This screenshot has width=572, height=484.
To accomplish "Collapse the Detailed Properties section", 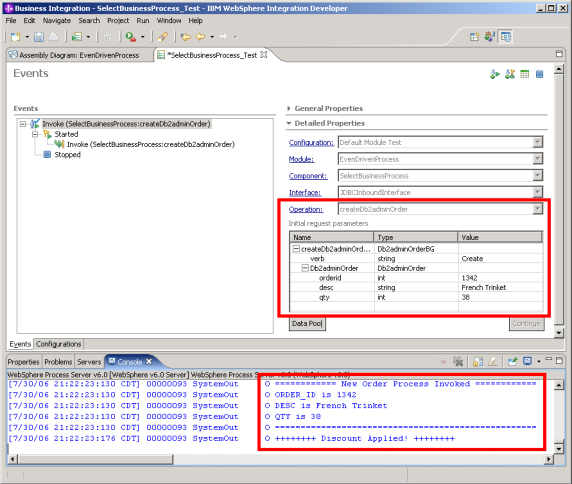I will [289, 123].
